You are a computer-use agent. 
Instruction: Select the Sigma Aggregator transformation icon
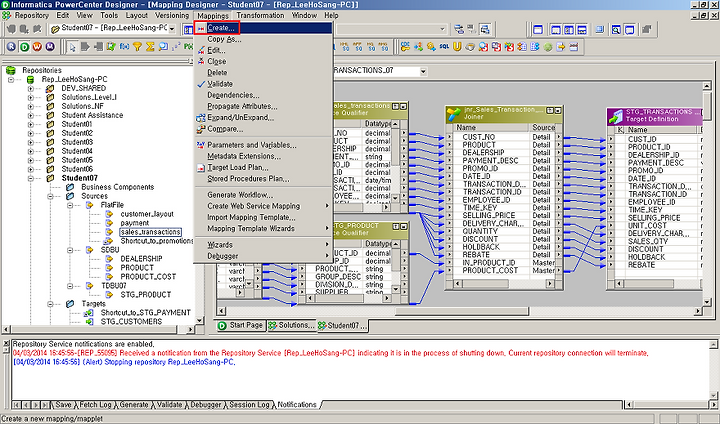pyautogui.click(x=150, y=47)
